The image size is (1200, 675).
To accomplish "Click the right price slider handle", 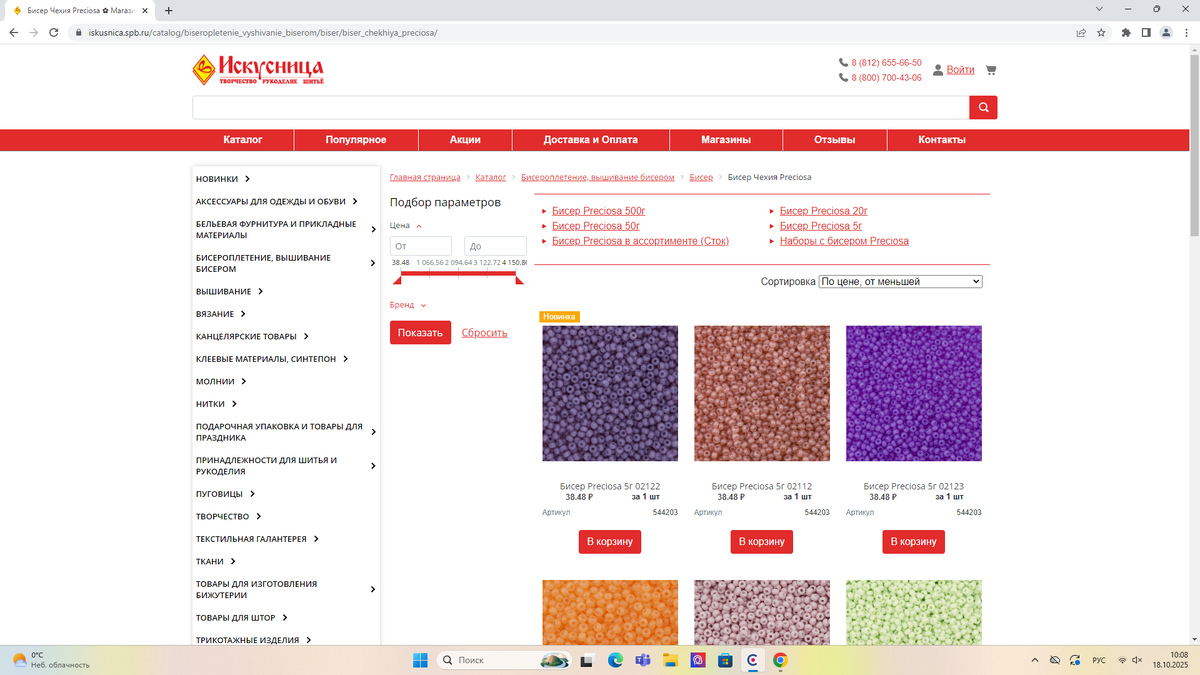I will pyautogui.click(x=519, y=280).
